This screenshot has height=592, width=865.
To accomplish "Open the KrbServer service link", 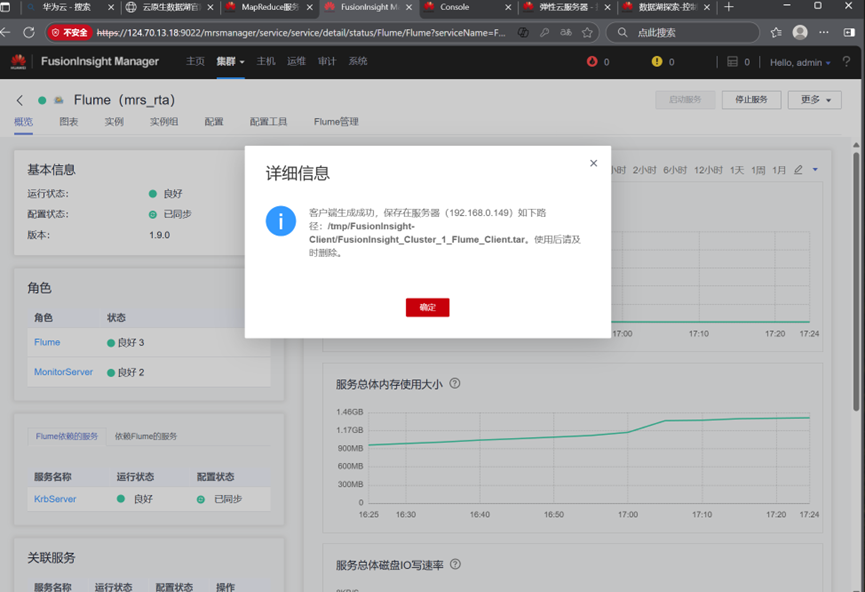I will tap(55, 499).
